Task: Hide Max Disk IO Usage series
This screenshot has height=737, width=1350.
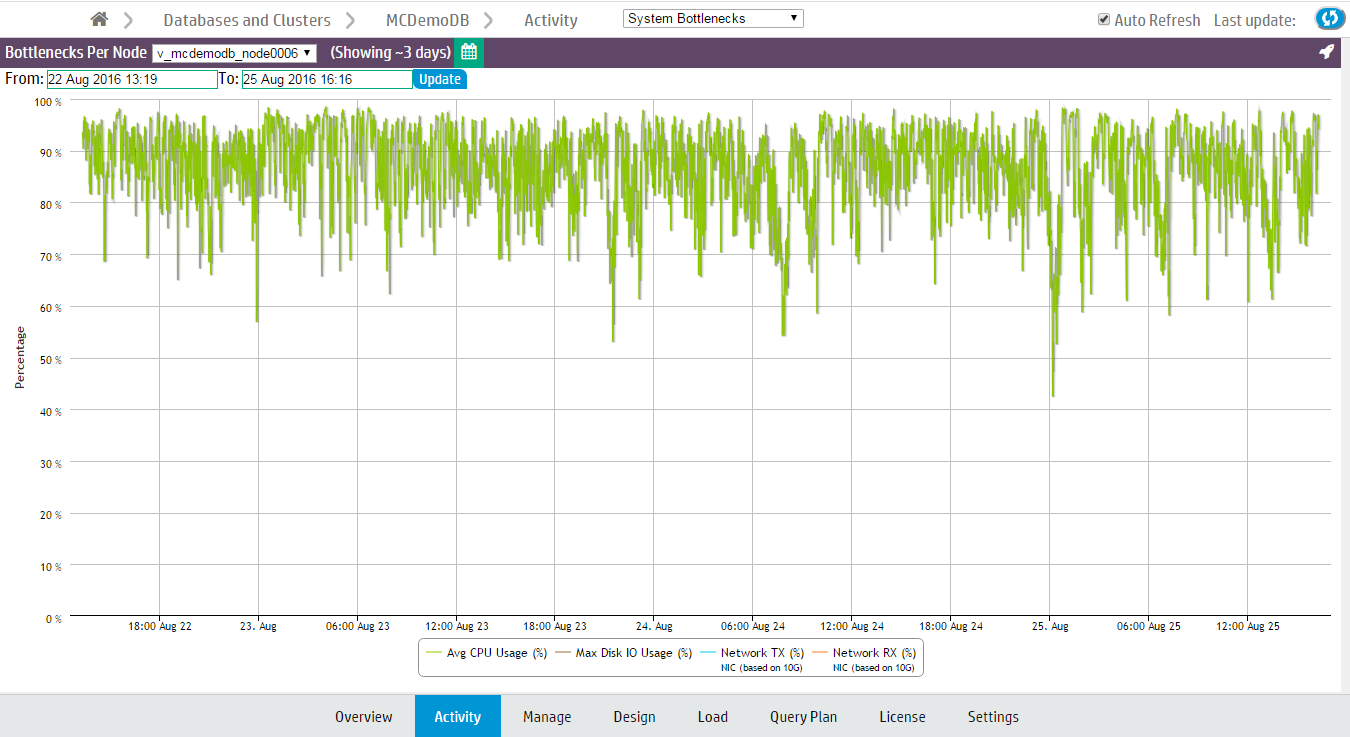Action: coord(624,653)
